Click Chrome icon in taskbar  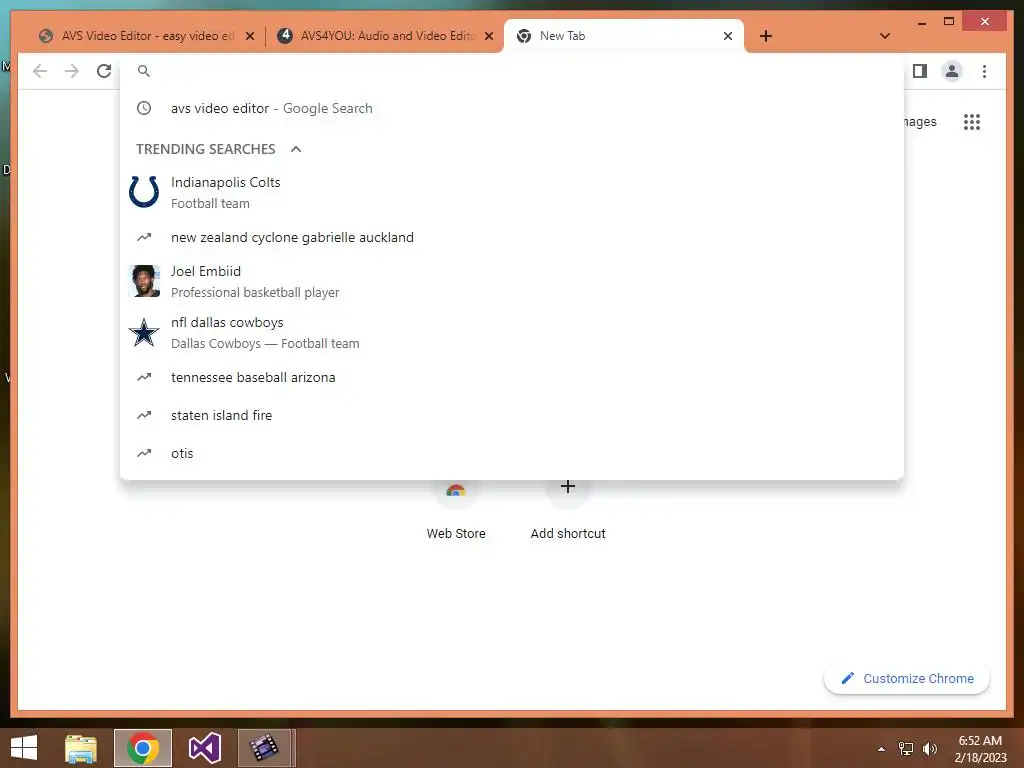coord(143,748)
